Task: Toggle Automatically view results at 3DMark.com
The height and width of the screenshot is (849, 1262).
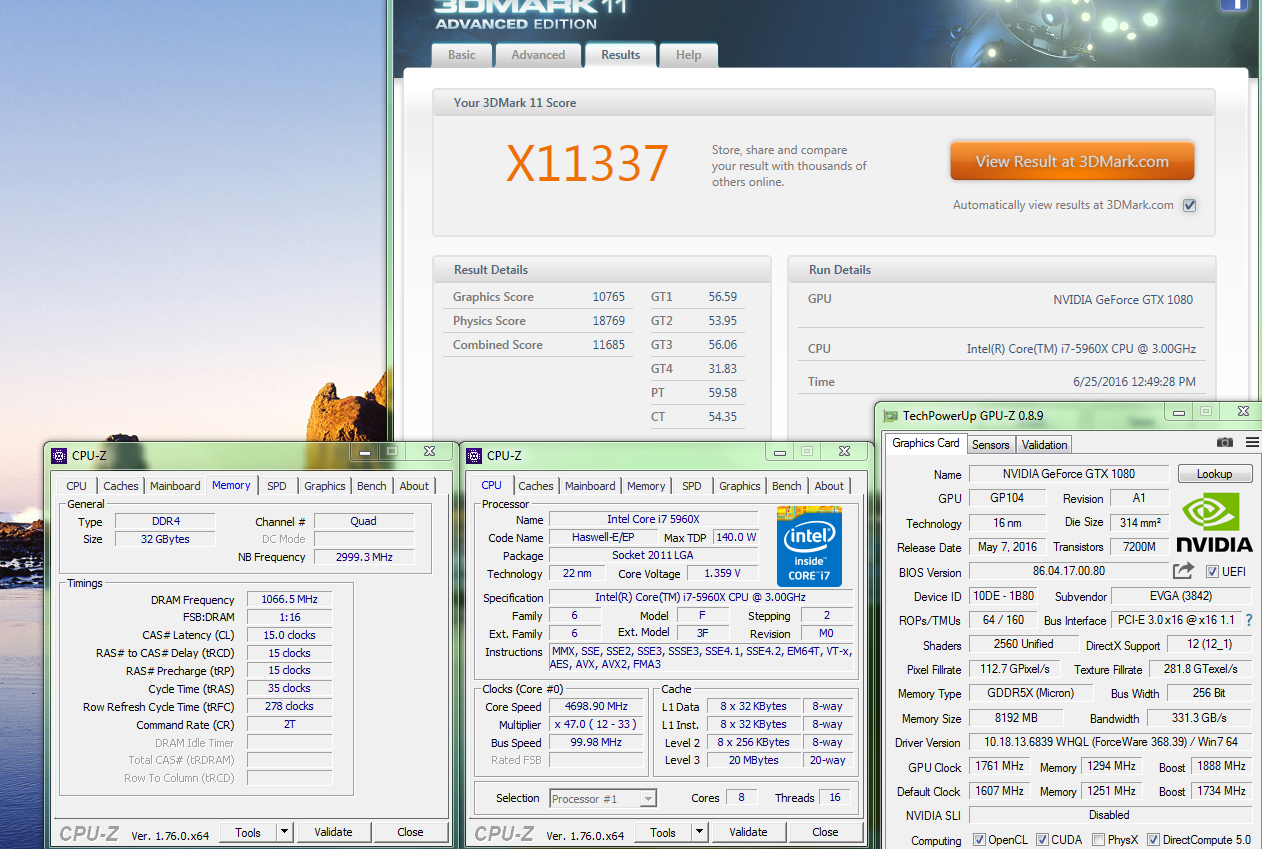Action: click(1189, 205)
